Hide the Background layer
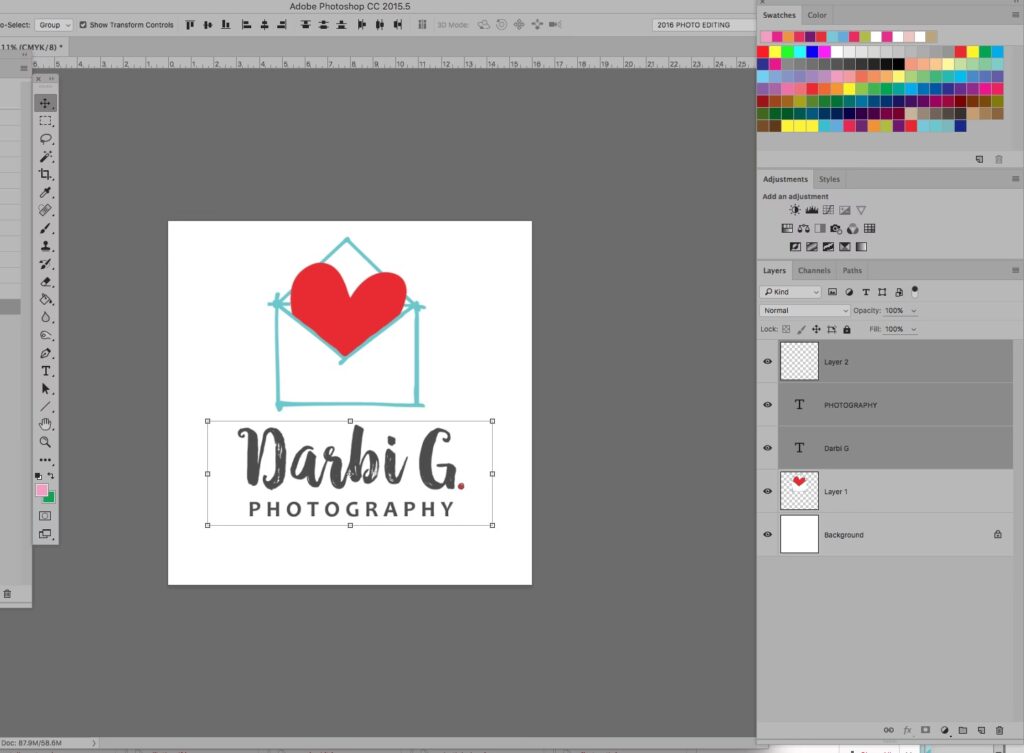1024x753 pixels. 768,535
